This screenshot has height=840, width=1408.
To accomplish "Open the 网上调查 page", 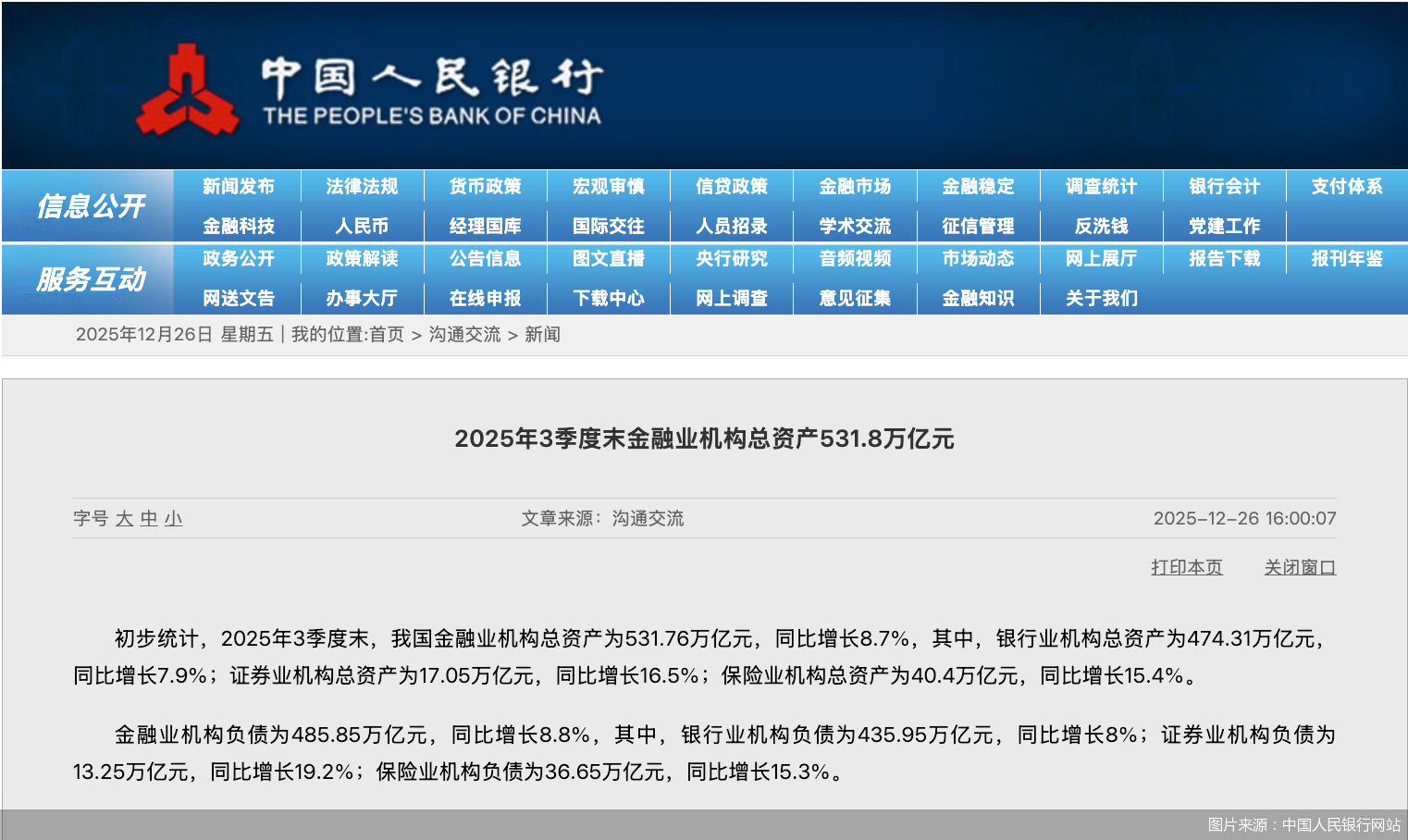I will pos(731,298).
